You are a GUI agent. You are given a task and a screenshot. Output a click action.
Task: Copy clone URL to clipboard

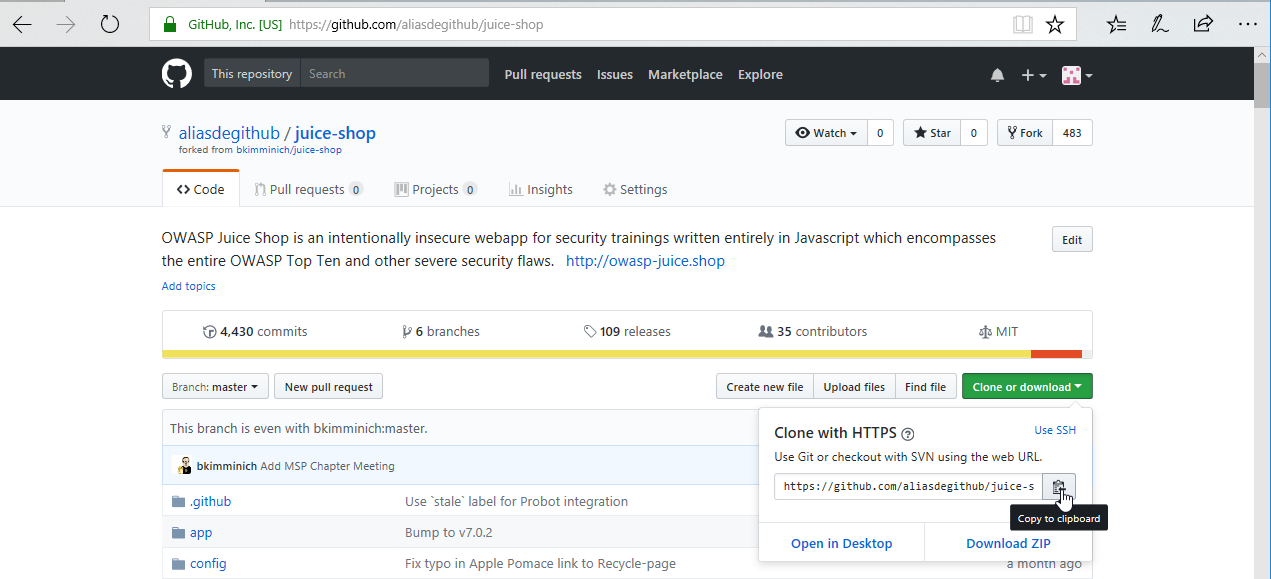(1059, 487)
